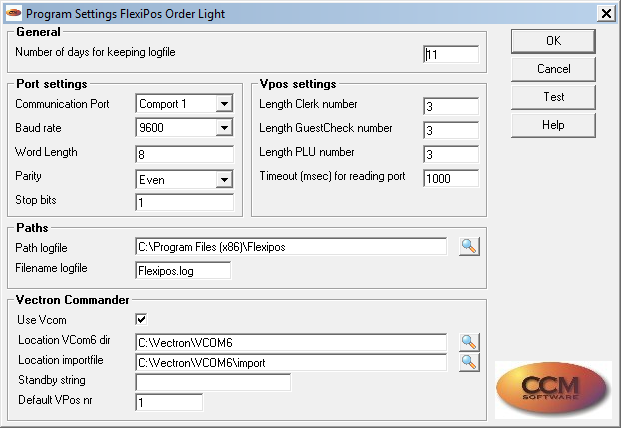
Task: Open the Communication Port dropdown arrow
Action: pyautogui.click(x=224, y=104)
